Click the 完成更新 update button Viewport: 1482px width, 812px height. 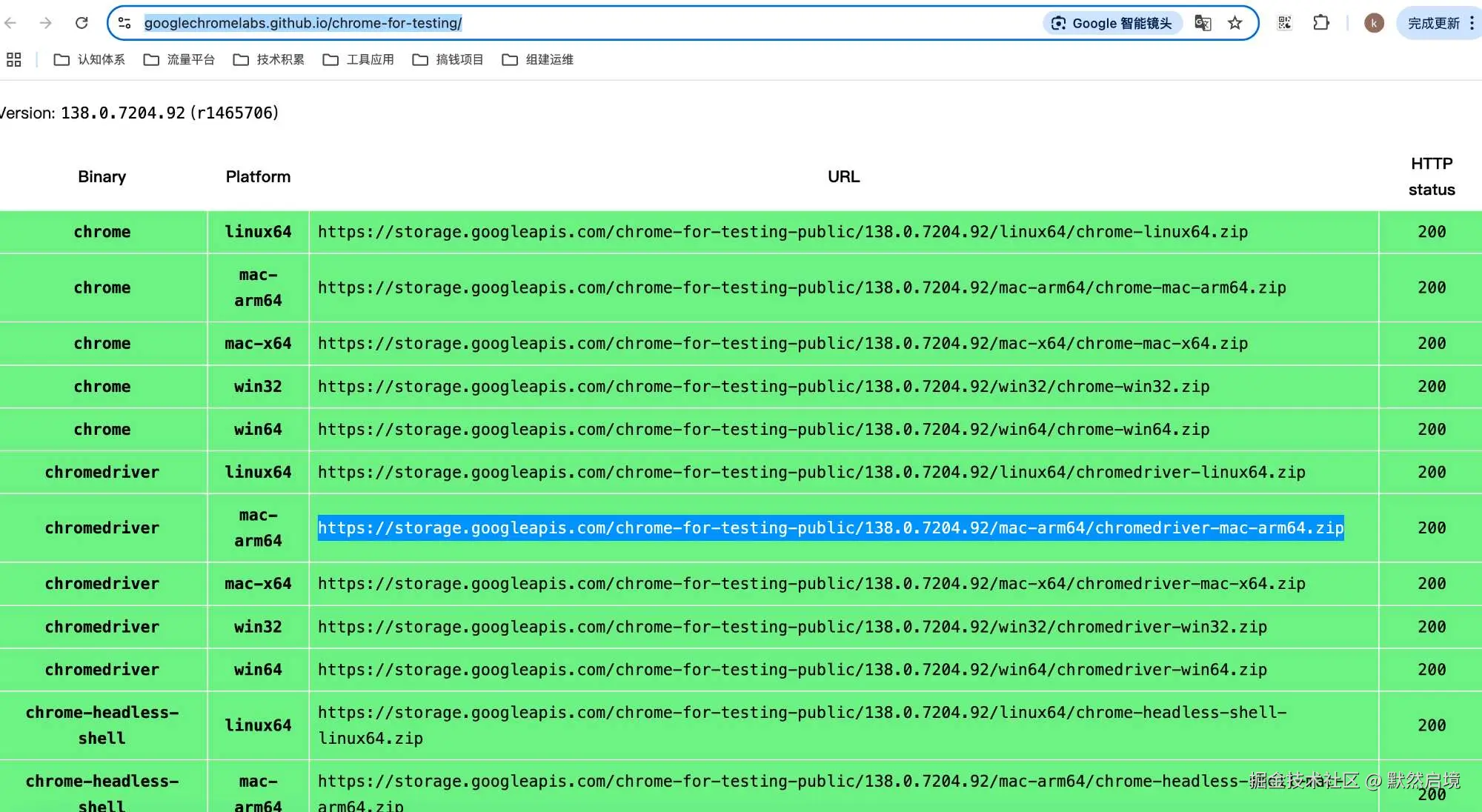tap(1432, 23)
